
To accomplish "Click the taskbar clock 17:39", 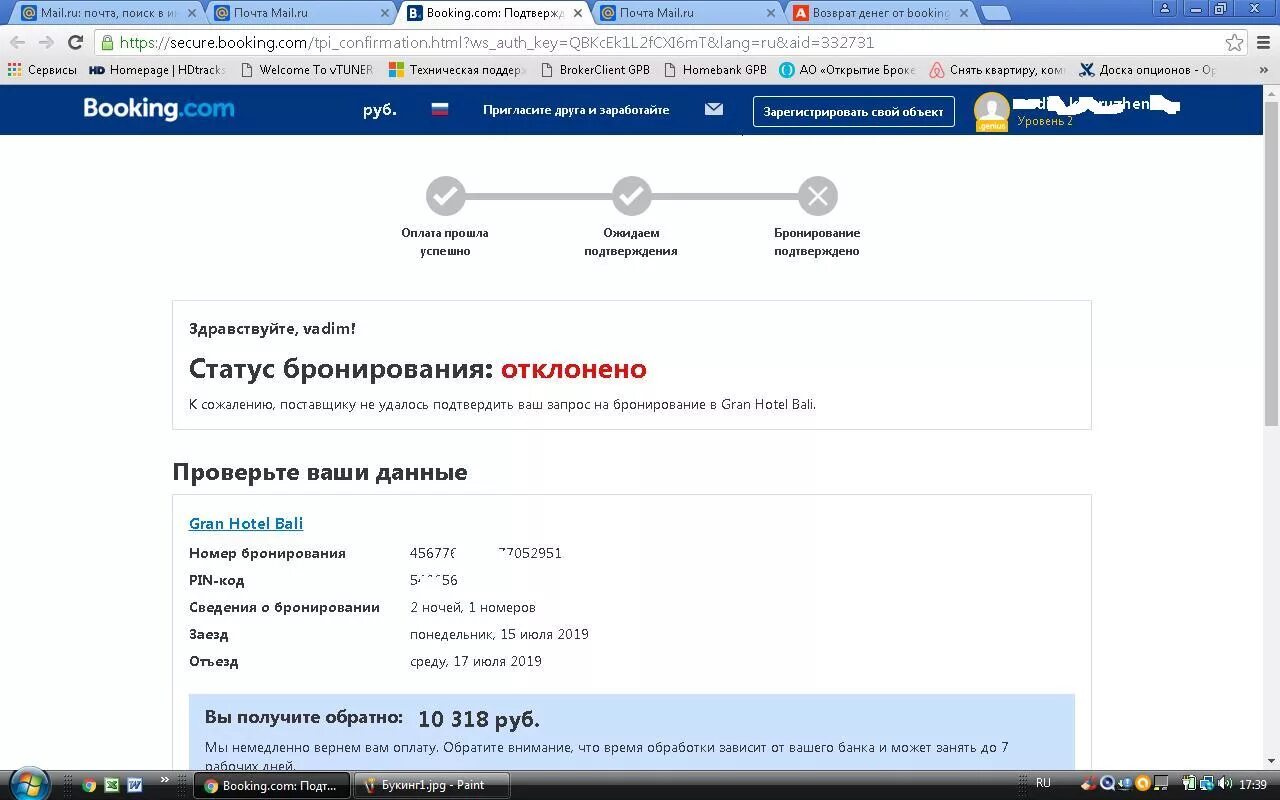I will (x=1253, y=784).
